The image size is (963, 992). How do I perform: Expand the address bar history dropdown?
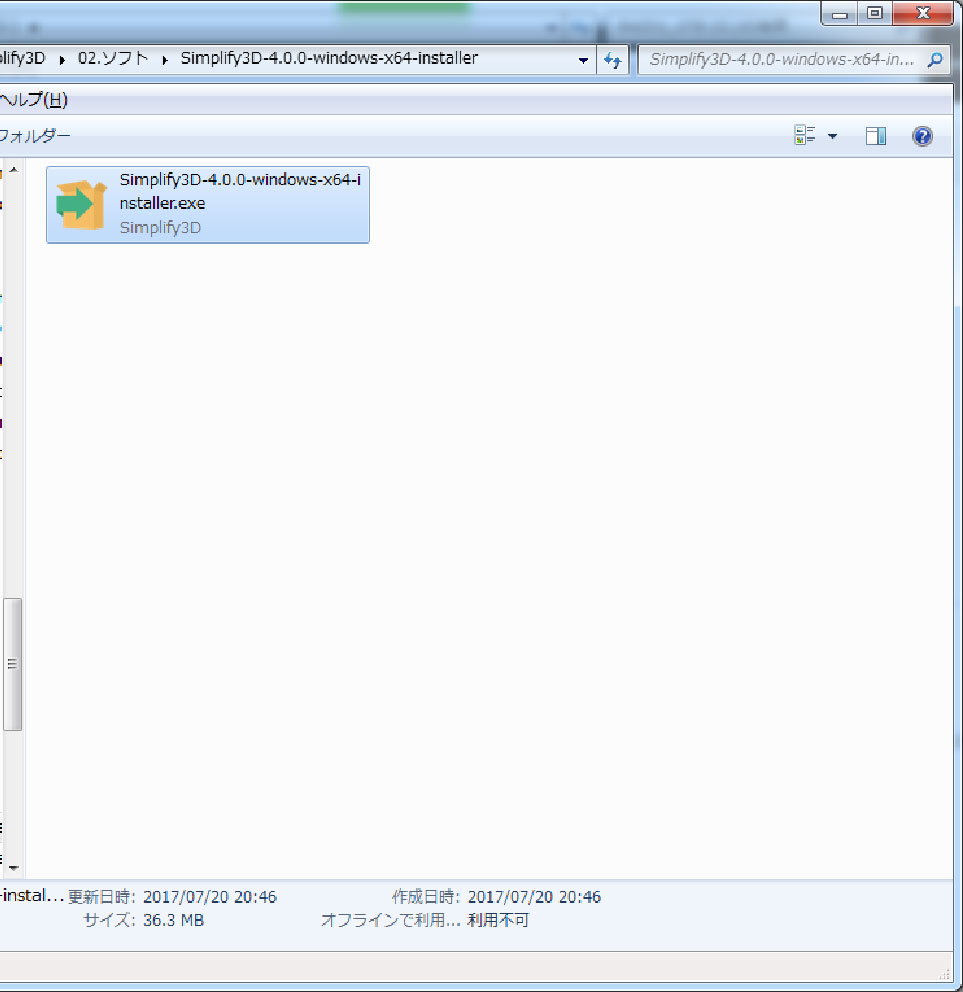pos(583,60)
